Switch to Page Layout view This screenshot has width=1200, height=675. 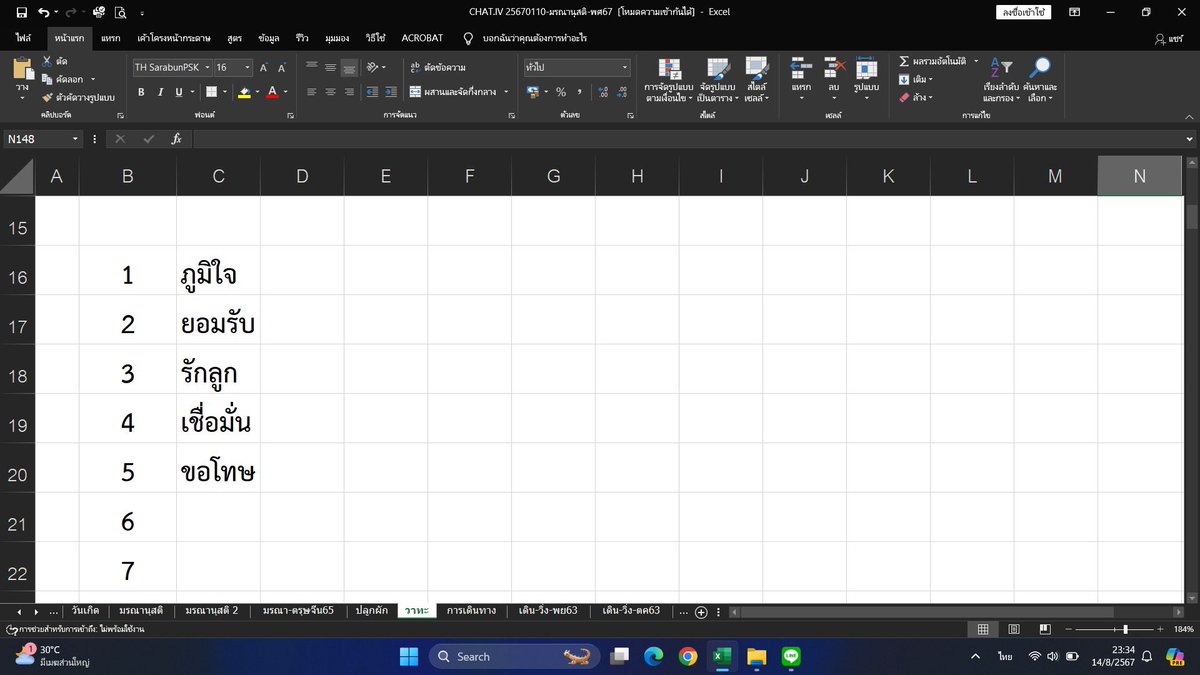click(x=1015, y=629)
